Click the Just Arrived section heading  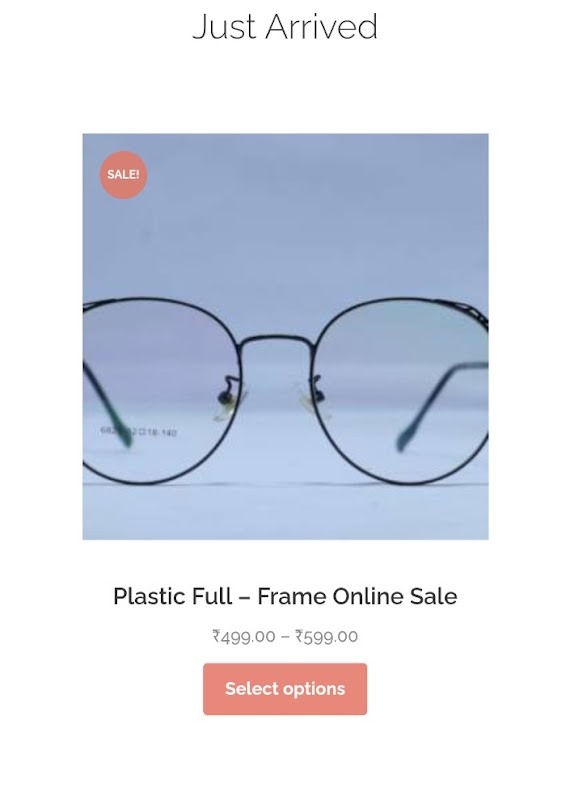click(x=285, y=27)
